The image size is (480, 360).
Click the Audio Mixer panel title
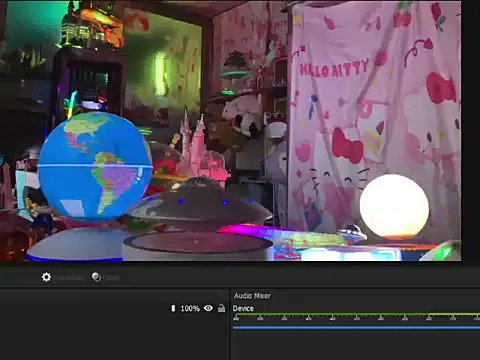click(252, 296)
